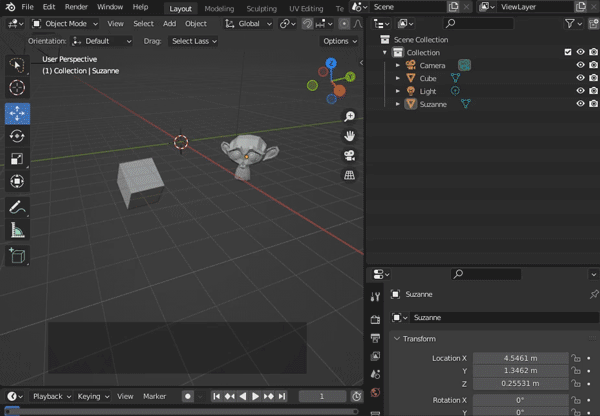Select the Transform tool
Viewport: 600px width, 416px height.
pos(17,181)
